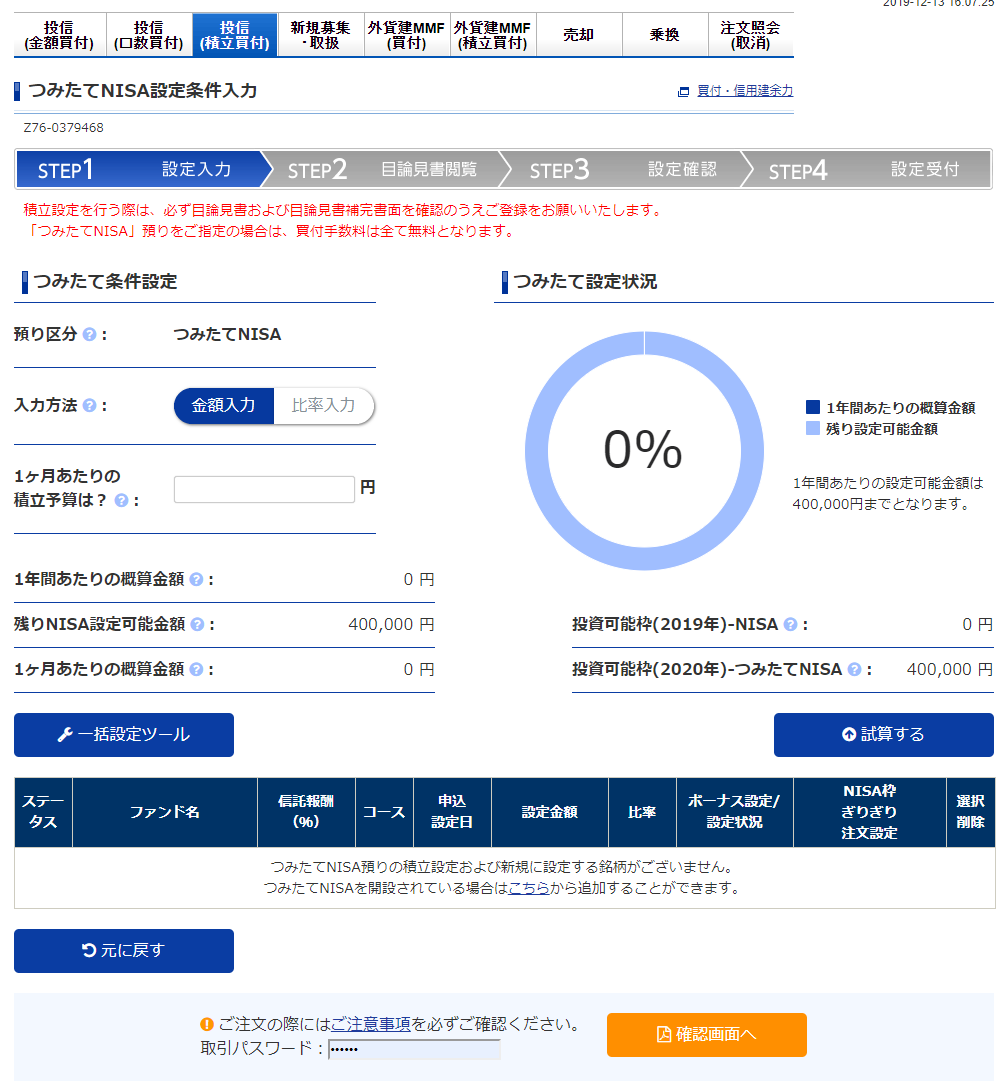This screenshot has width=1008, height=1091.
Task: Click コース column header
Action: (x=384, y=812)
